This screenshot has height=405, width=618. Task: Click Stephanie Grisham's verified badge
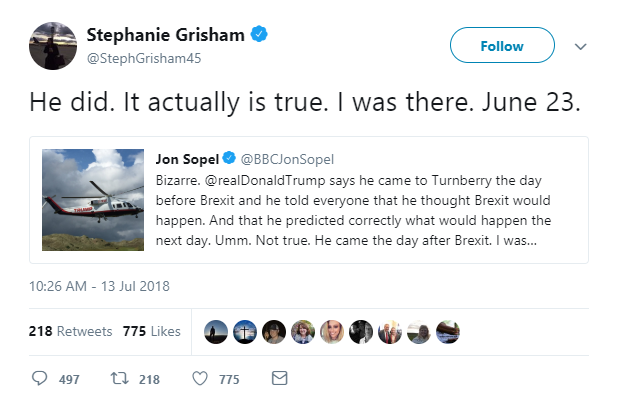point(259,34)
